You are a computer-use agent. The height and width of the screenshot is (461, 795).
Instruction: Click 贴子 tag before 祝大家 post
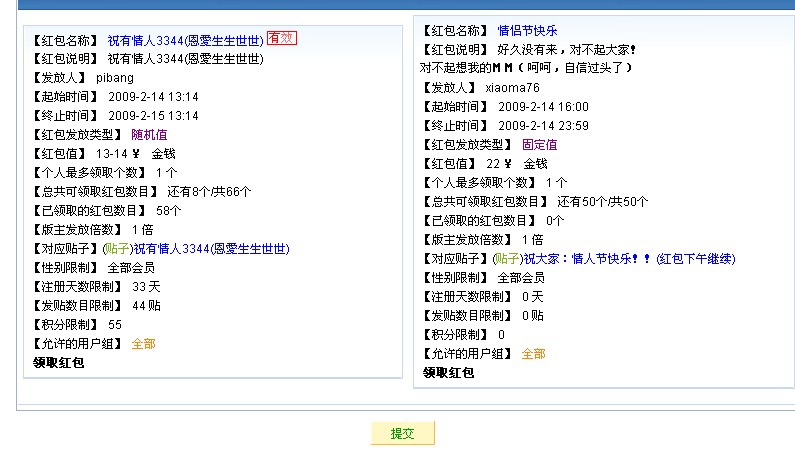tap(507, 258)
